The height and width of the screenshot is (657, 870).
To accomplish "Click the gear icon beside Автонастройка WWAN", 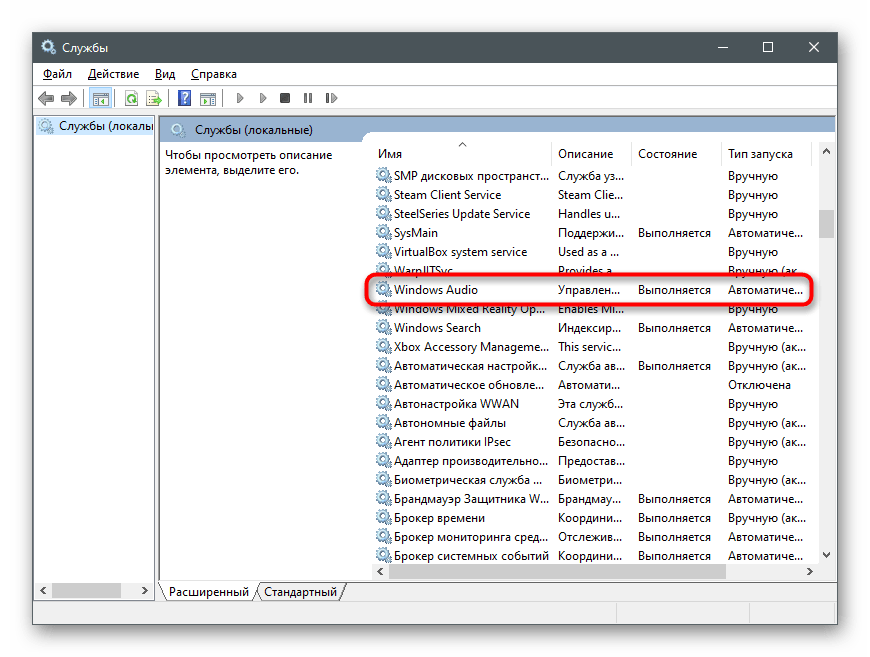I will 383,403.
